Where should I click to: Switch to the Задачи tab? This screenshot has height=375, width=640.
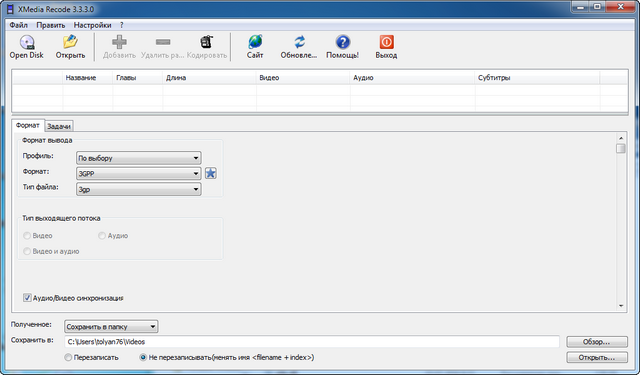pyautogui.click(x=59, y=126)
